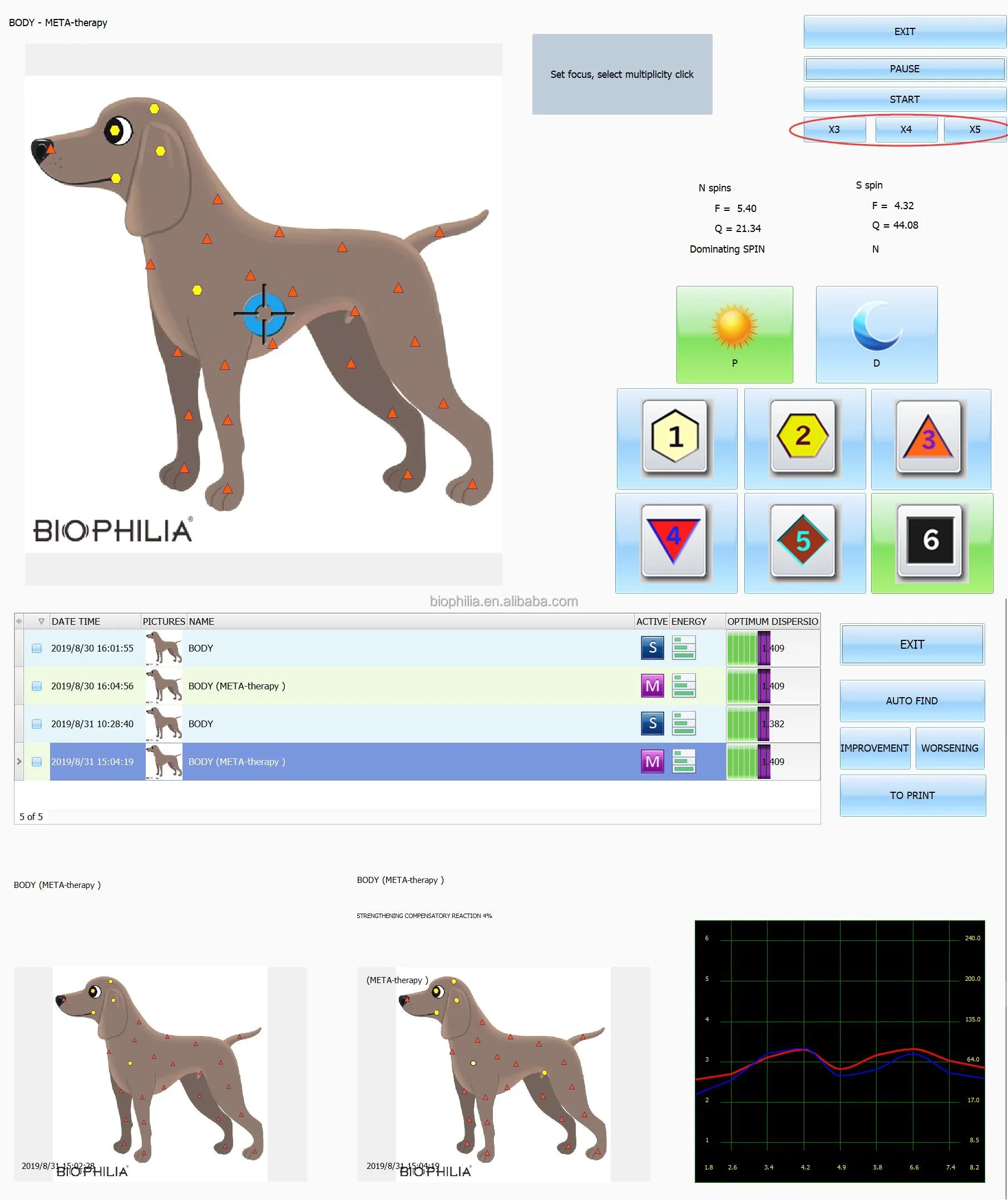Click the AUTO FIND button
The width and height of the screenshot is (1008, 1204).
[912, 700]
